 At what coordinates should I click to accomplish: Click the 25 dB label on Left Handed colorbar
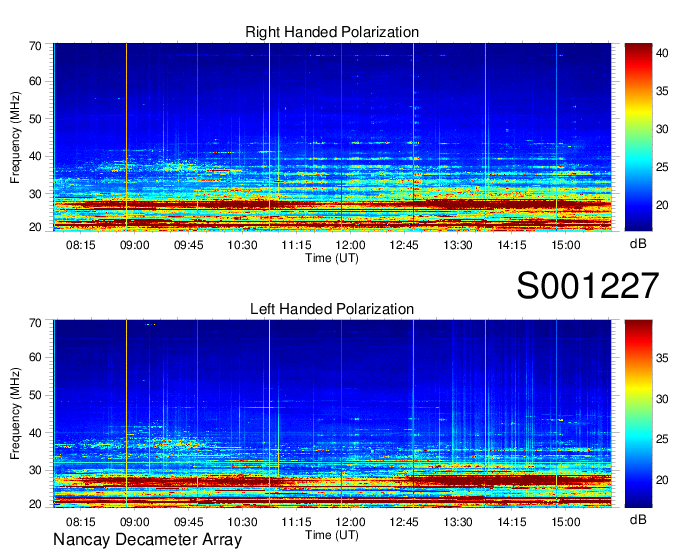(662, 440)
